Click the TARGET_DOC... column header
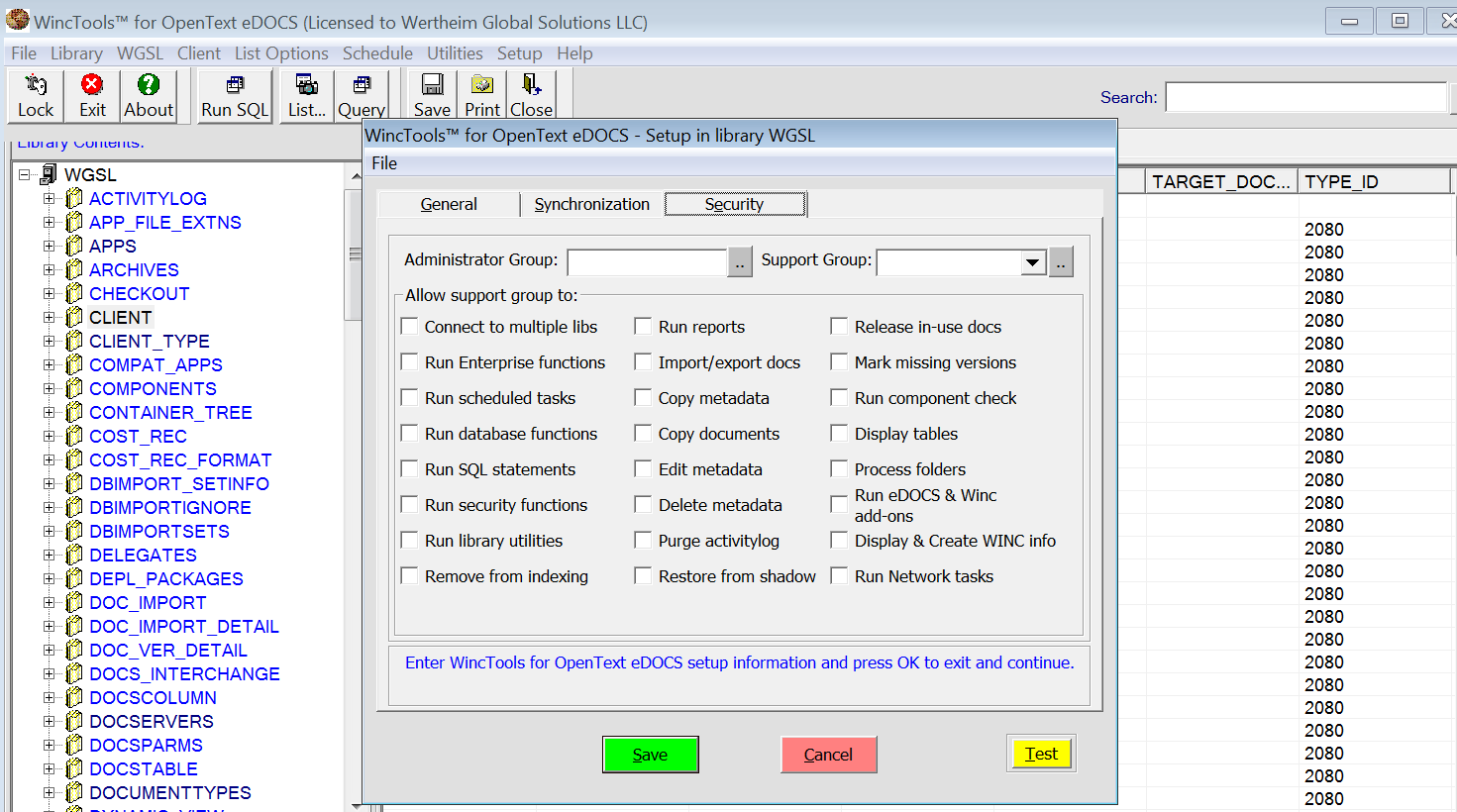Viewport: 1457px width, 812px height. click(x=1221, y=182)
